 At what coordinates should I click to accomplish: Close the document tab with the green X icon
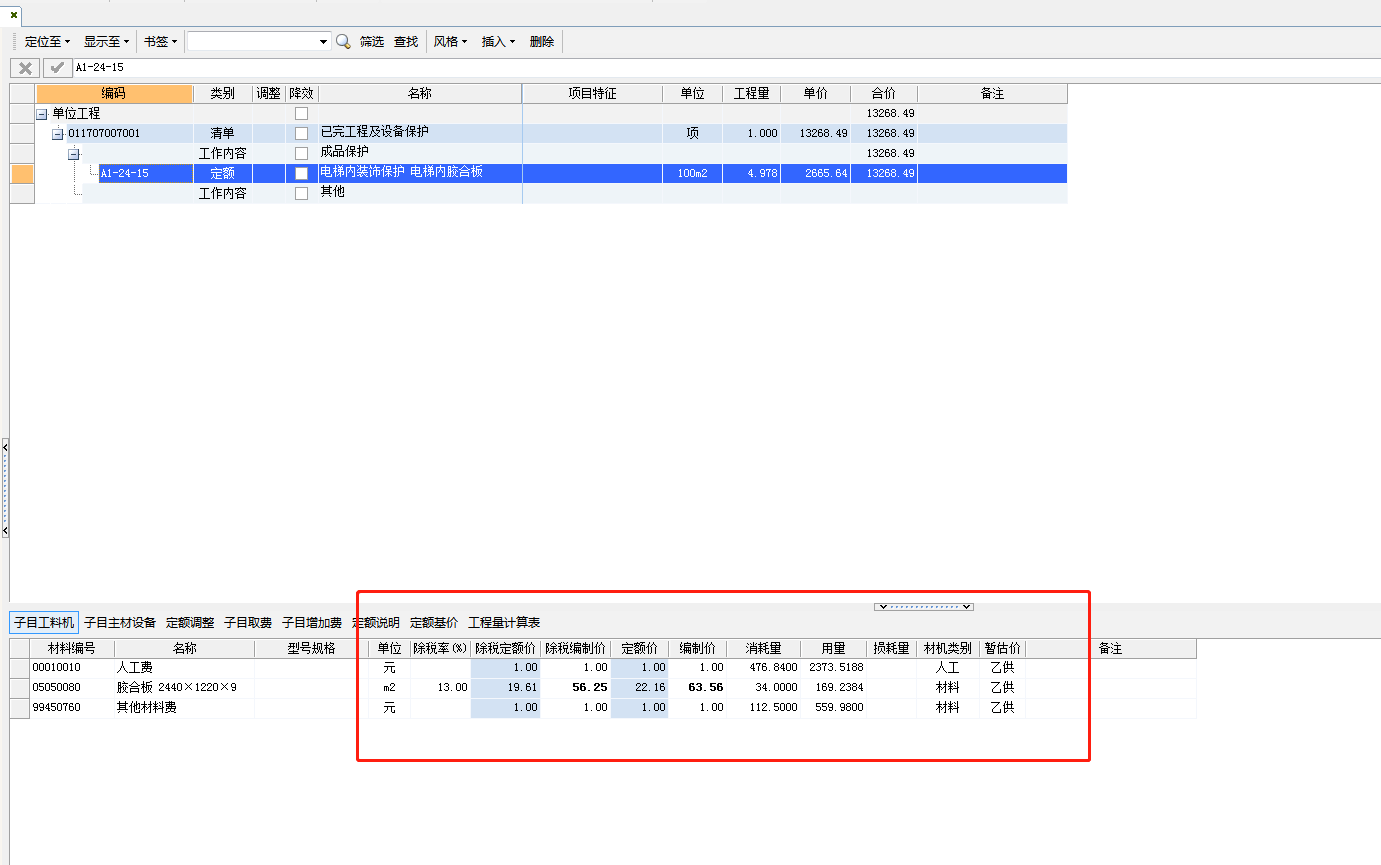(14, 15)
